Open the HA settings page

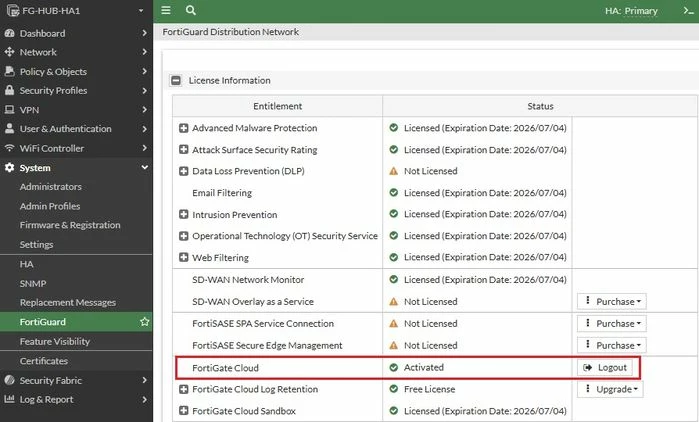(26, 264)
